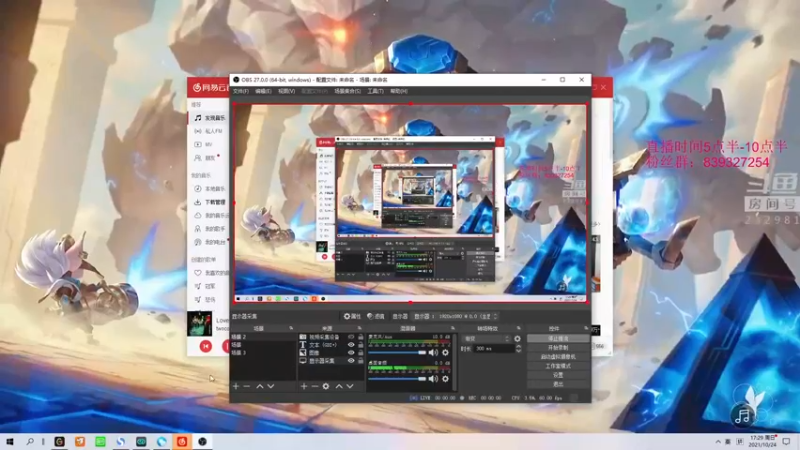
Task: Open the 工具(T) menu in OBS
Action: tap(375, 91)
